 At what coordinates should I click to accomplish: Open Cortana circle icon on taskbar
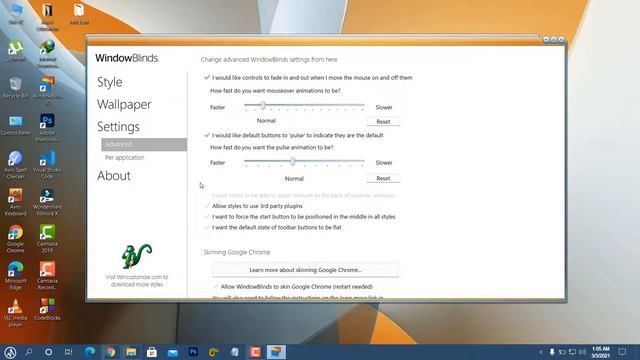49,352
